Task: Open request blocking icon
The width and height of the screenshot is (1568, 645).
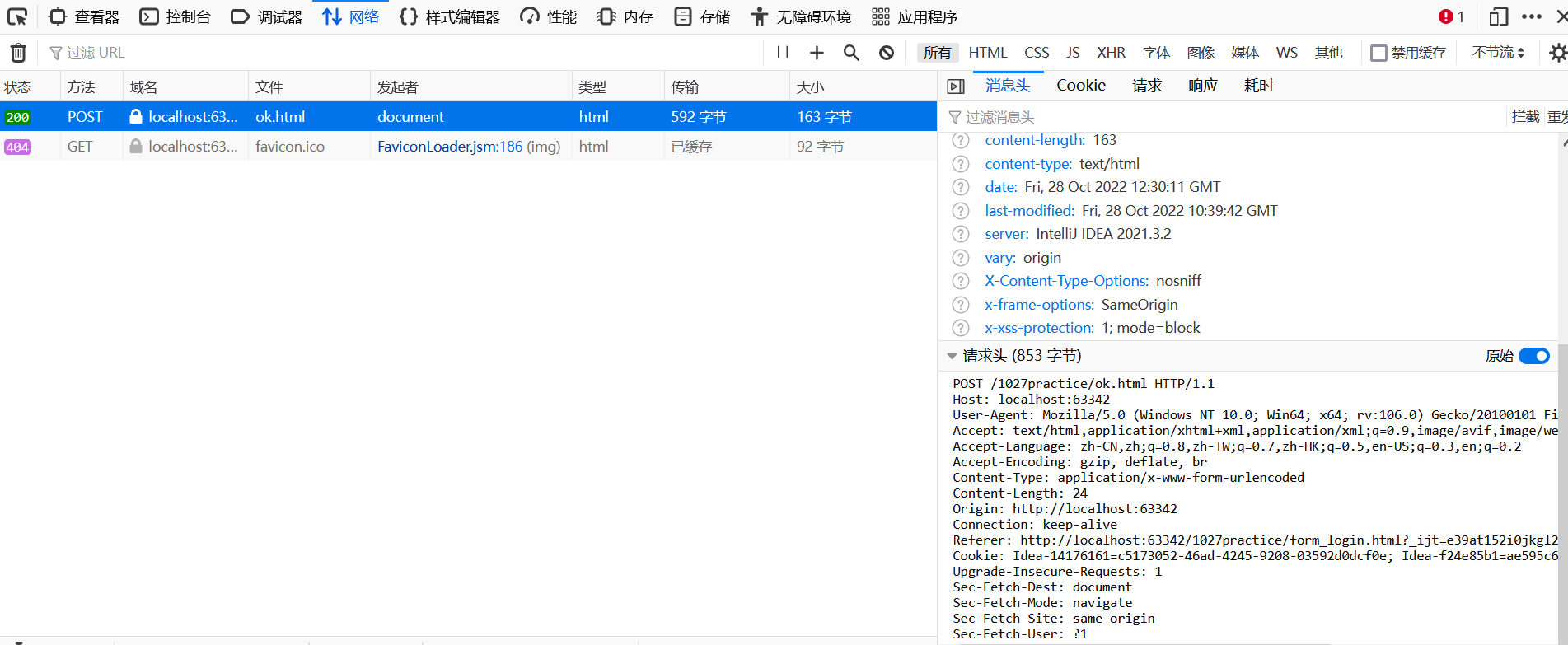Action: [x=887, y=53]
